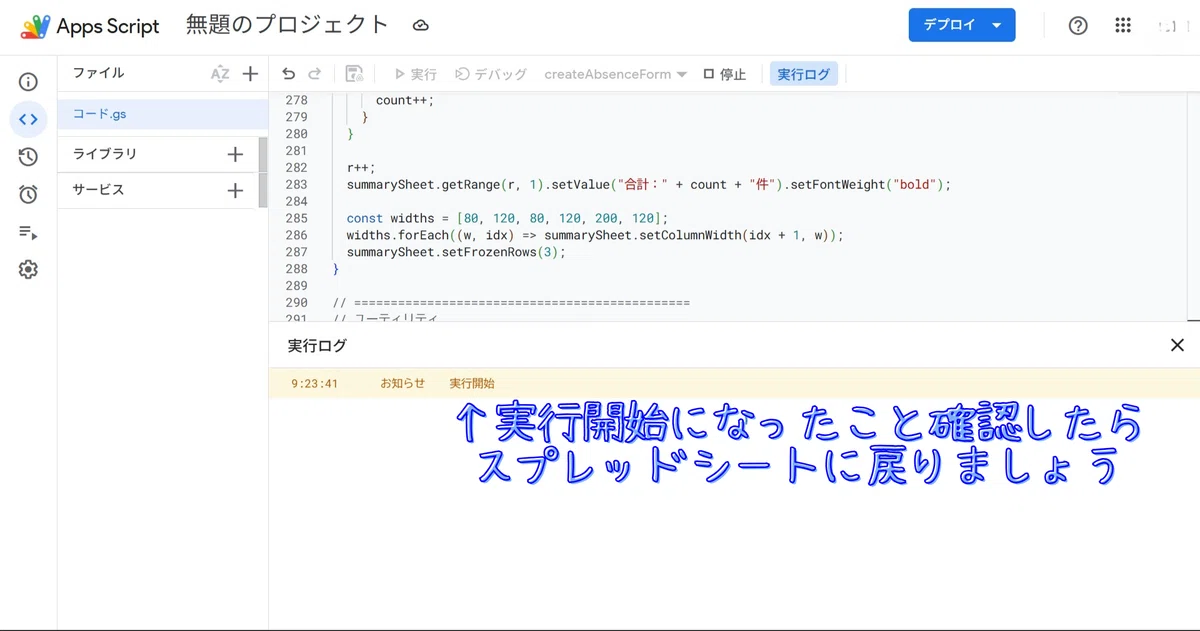This screenshot has width=1200, height=631.
Task: Open the Google apps grid icon
Action: point(1123,26)
